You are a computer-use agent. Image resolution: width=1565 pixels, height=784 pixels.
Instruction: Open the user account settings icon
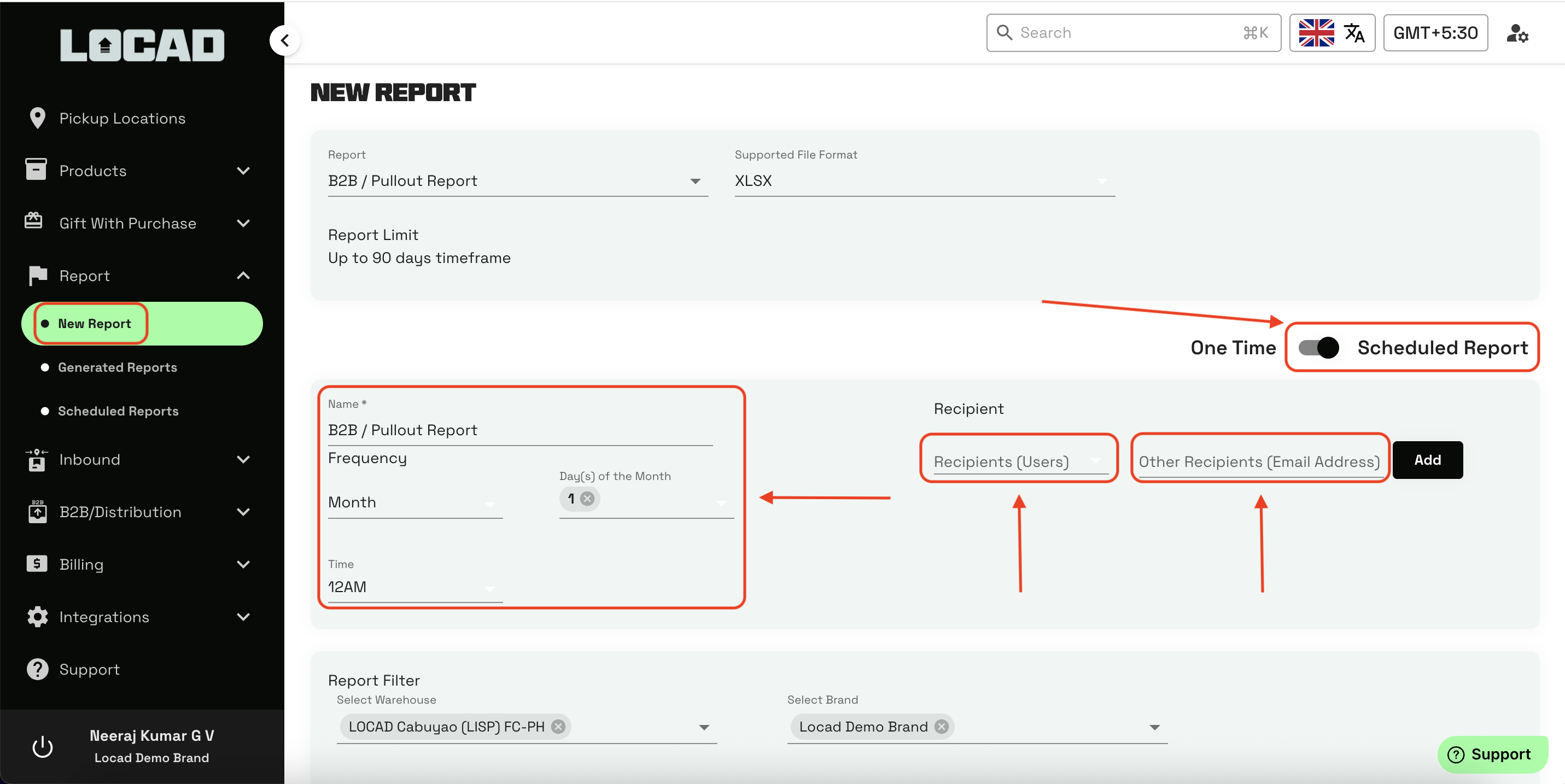coord(1516,33)
